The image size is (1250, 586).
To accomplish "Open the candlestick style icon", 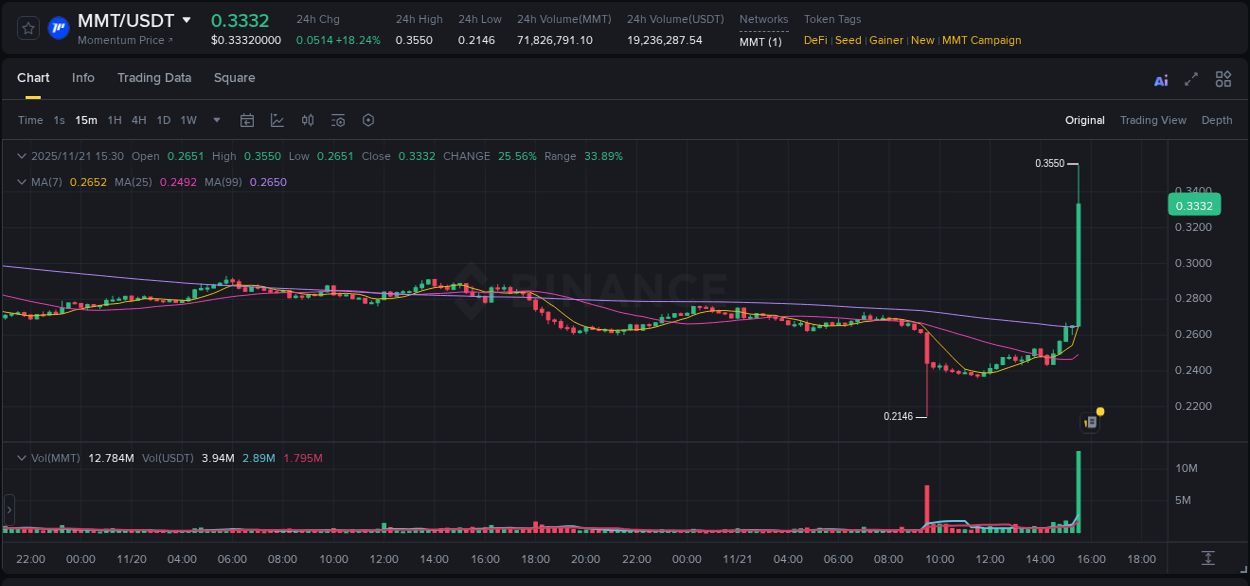I will tap(307, 120).
